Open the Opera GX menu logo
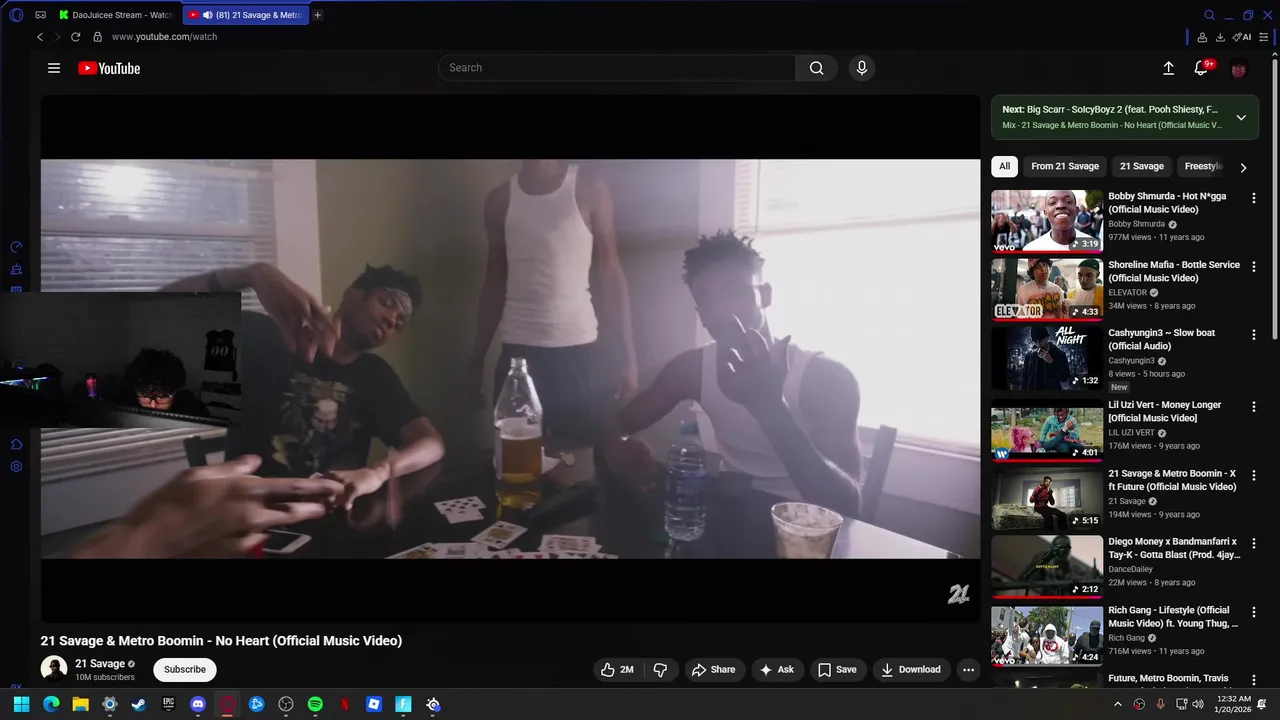Image resolution: width=1280 pixels, height=720 pixels. [x=16, y=15]
